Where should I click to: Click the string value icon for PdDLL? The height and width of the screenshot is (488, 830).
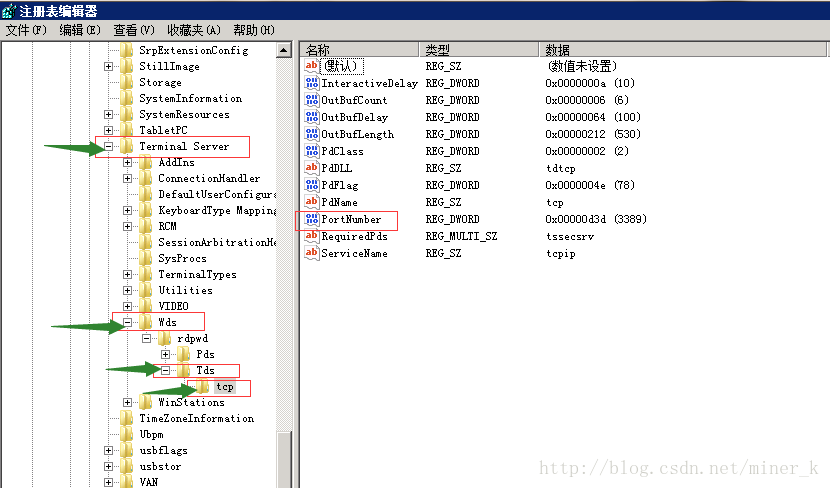[312, 168]
